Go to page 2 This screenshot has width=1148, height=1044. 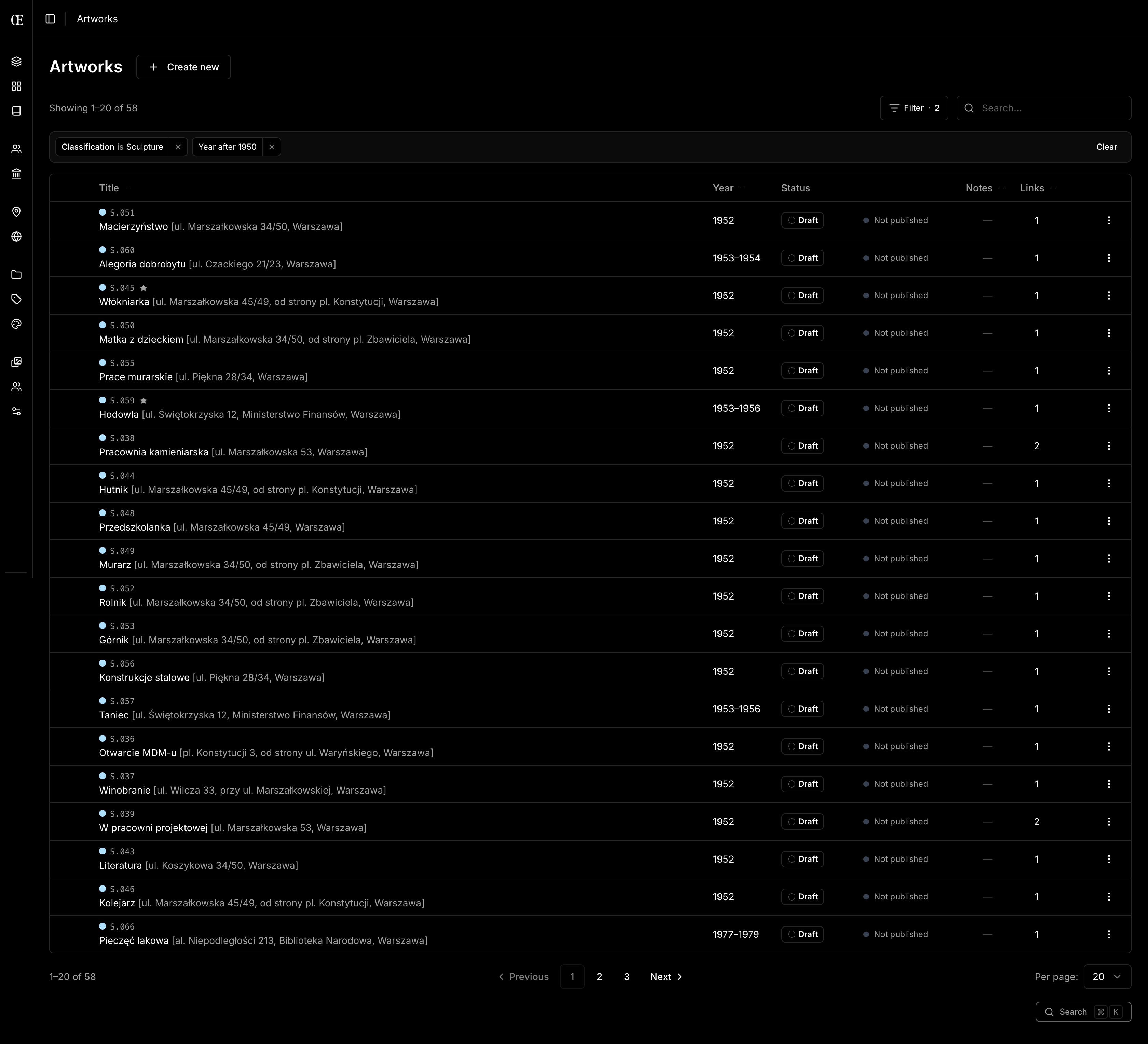point(599,977)
